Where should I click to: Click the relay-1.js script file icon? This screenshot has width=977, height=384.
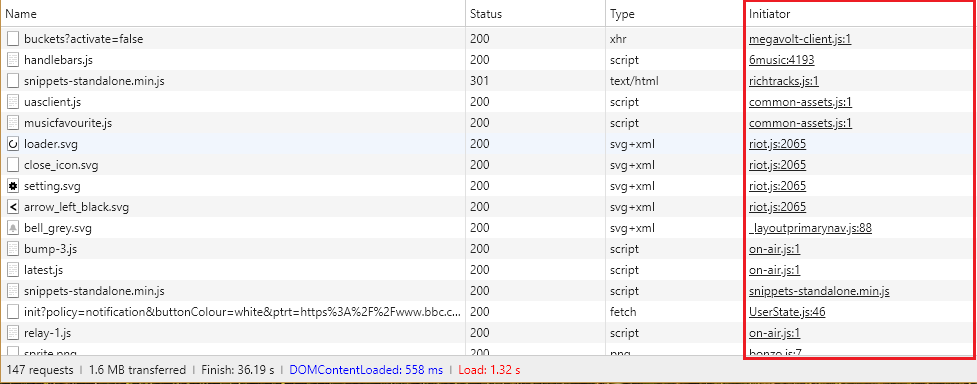coord(12,333)
